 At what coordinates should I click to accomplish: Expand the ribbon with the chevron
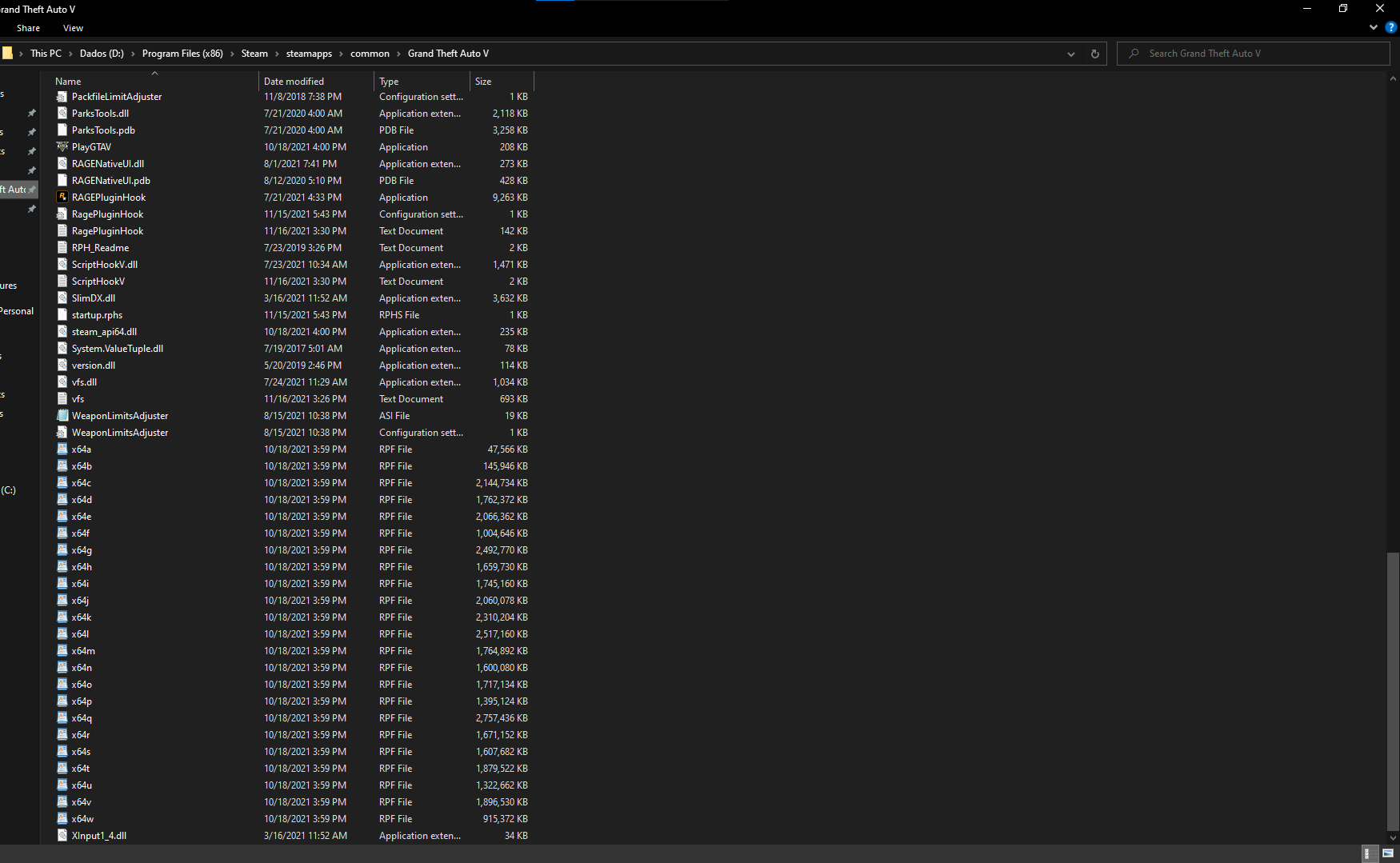[1374, 27]
